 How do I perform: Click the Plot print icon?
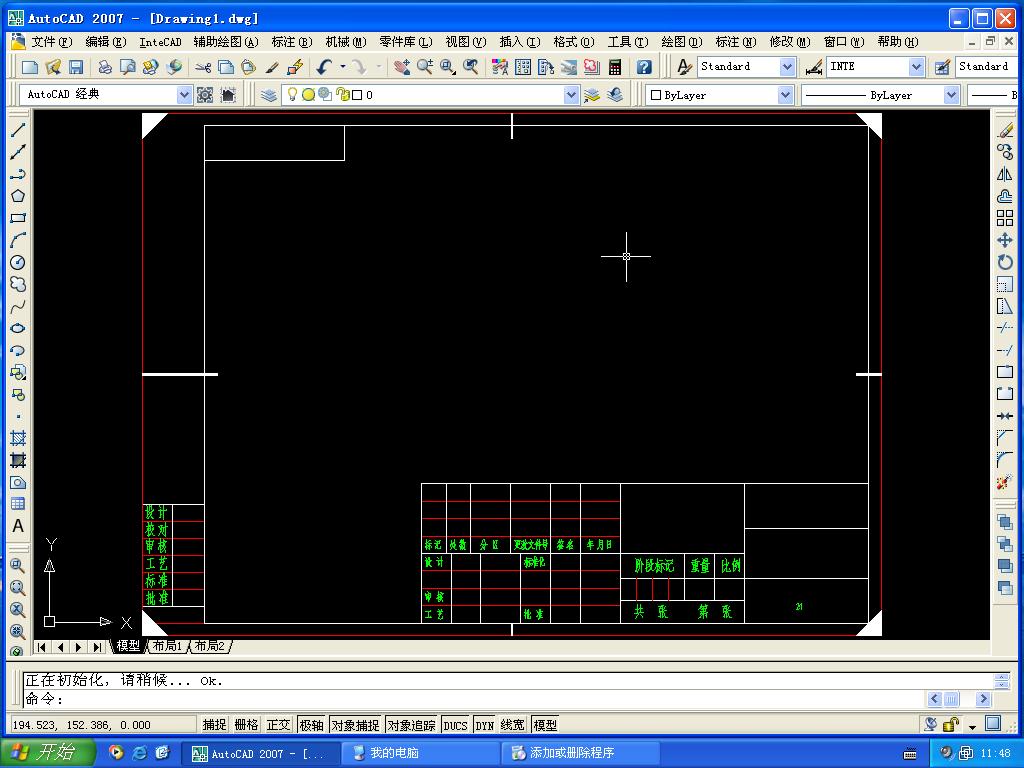tap(104, 67)
